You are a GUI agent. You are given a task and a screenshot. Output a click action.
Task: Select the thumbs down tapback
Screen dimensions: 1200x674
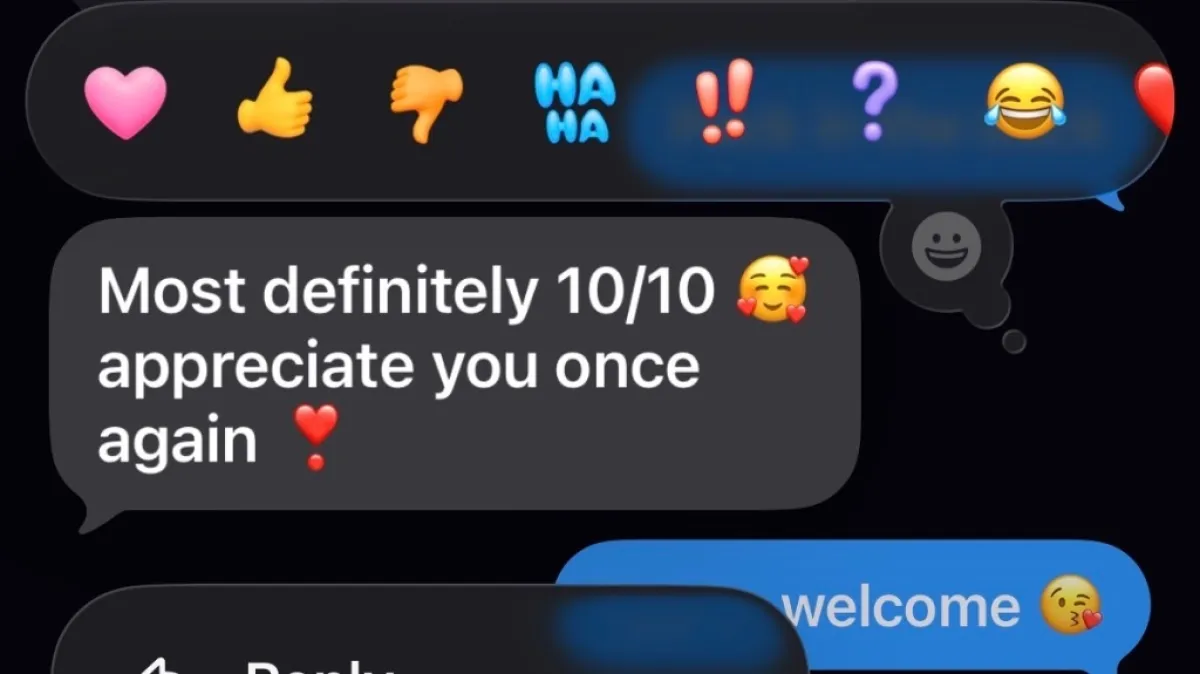(x=426, y=104)
